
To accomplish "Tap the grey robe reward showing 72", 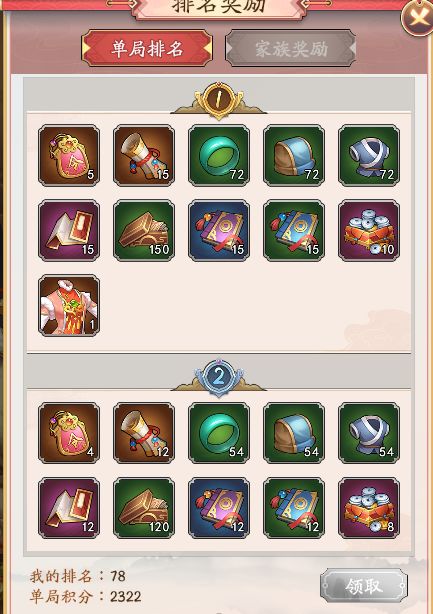I will pyautogui.click(x=369, y=155).
